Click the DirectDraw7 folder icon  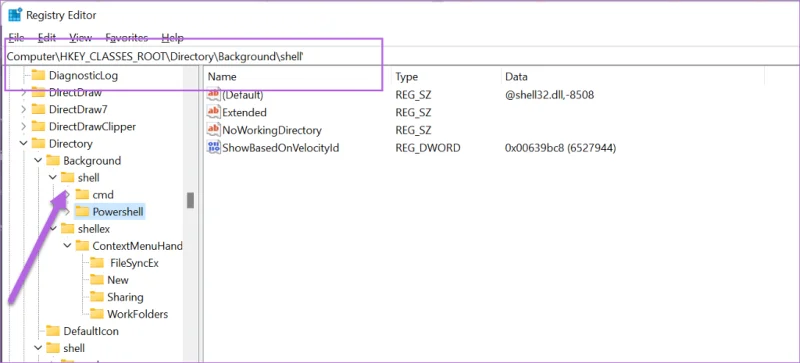[38, 109]
